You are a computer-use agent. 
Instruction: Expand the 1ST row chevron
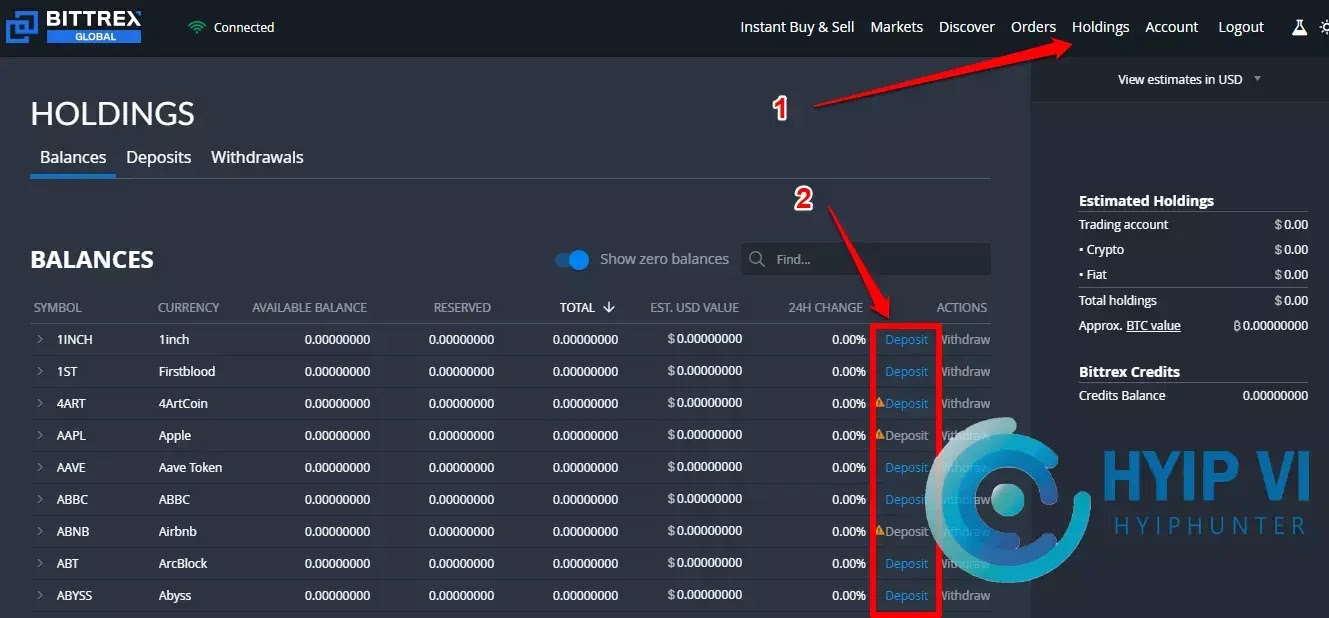pos(40,371)
